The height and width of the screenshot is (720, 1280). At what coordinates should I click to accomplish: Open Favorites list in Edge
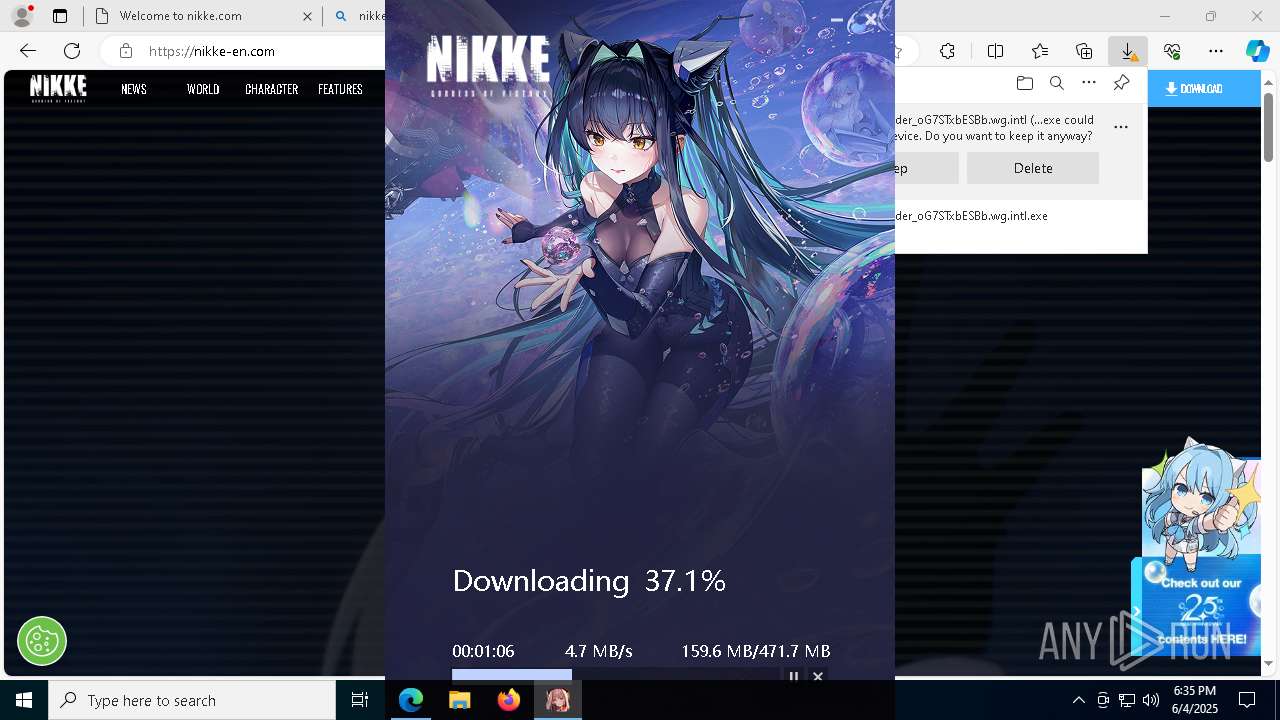(1040, 51)
